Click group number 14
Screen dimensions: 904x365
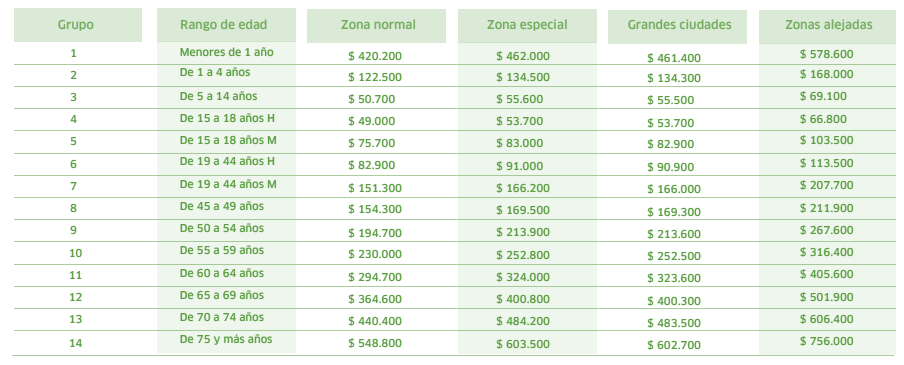(x=76, y=343)
